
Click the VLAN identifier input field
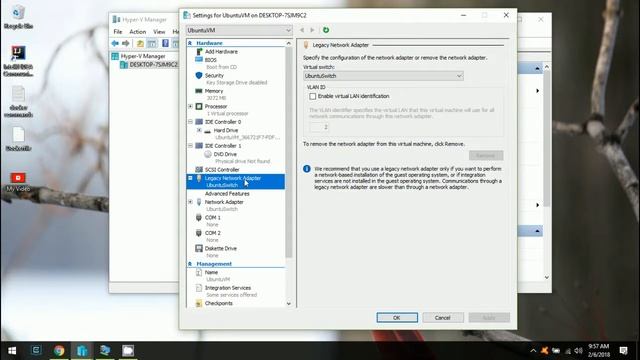[319, 127]
